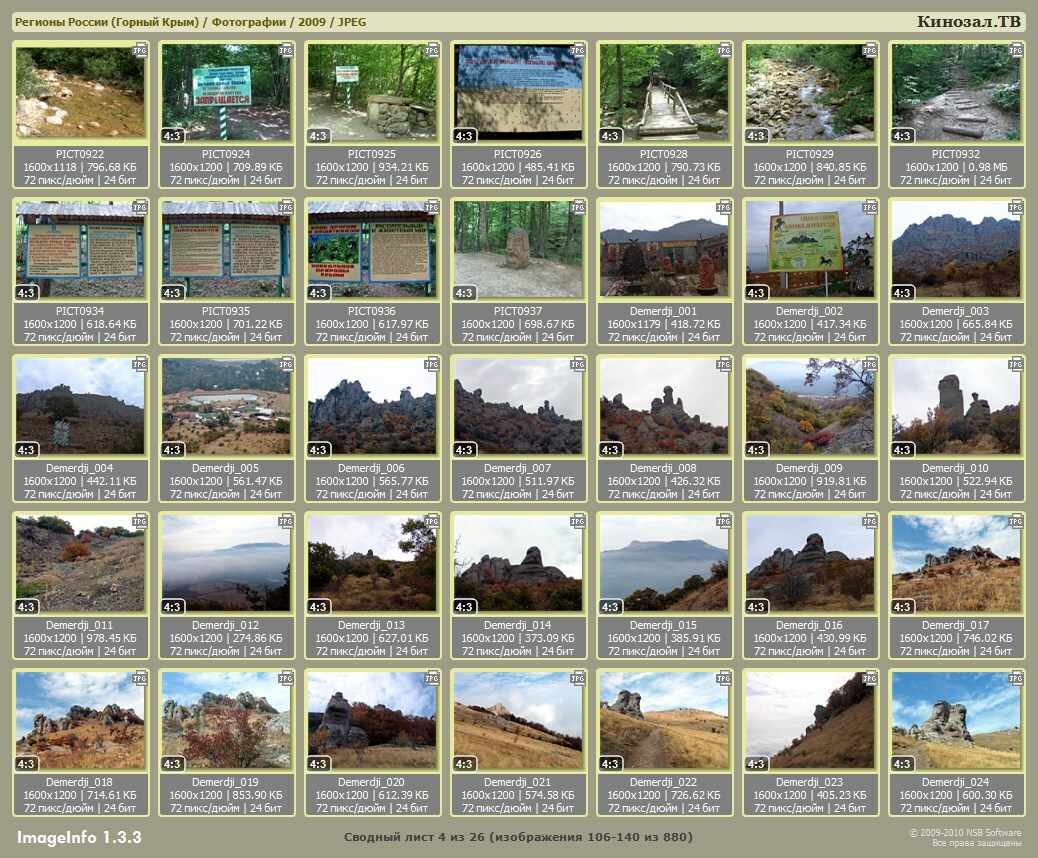
Task: Click the 4:3 badge on Demerdji_018 thumbnail
Action: [27, 764]
